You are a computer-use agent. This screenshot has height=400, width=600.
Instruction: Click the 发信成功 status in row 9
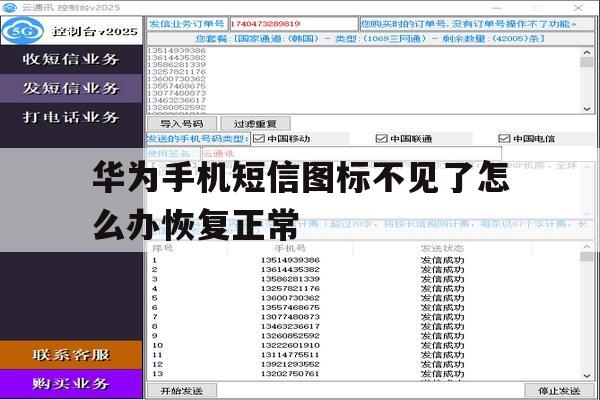[x=442, y=336]
